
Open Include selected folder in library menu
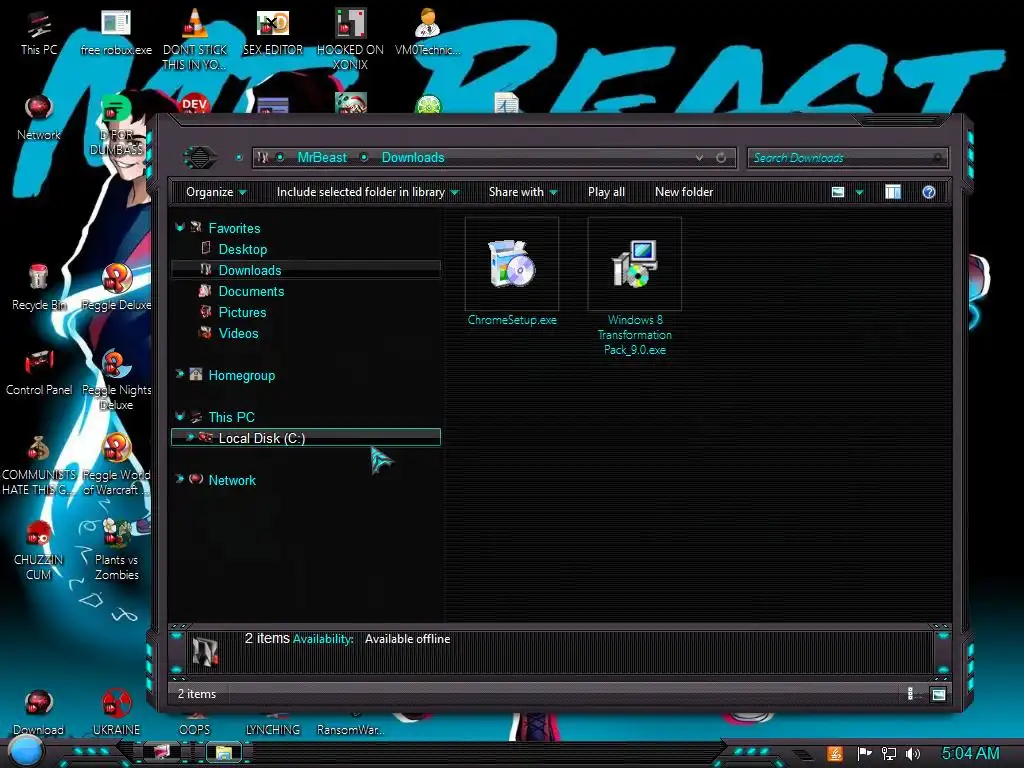point(368,192)
